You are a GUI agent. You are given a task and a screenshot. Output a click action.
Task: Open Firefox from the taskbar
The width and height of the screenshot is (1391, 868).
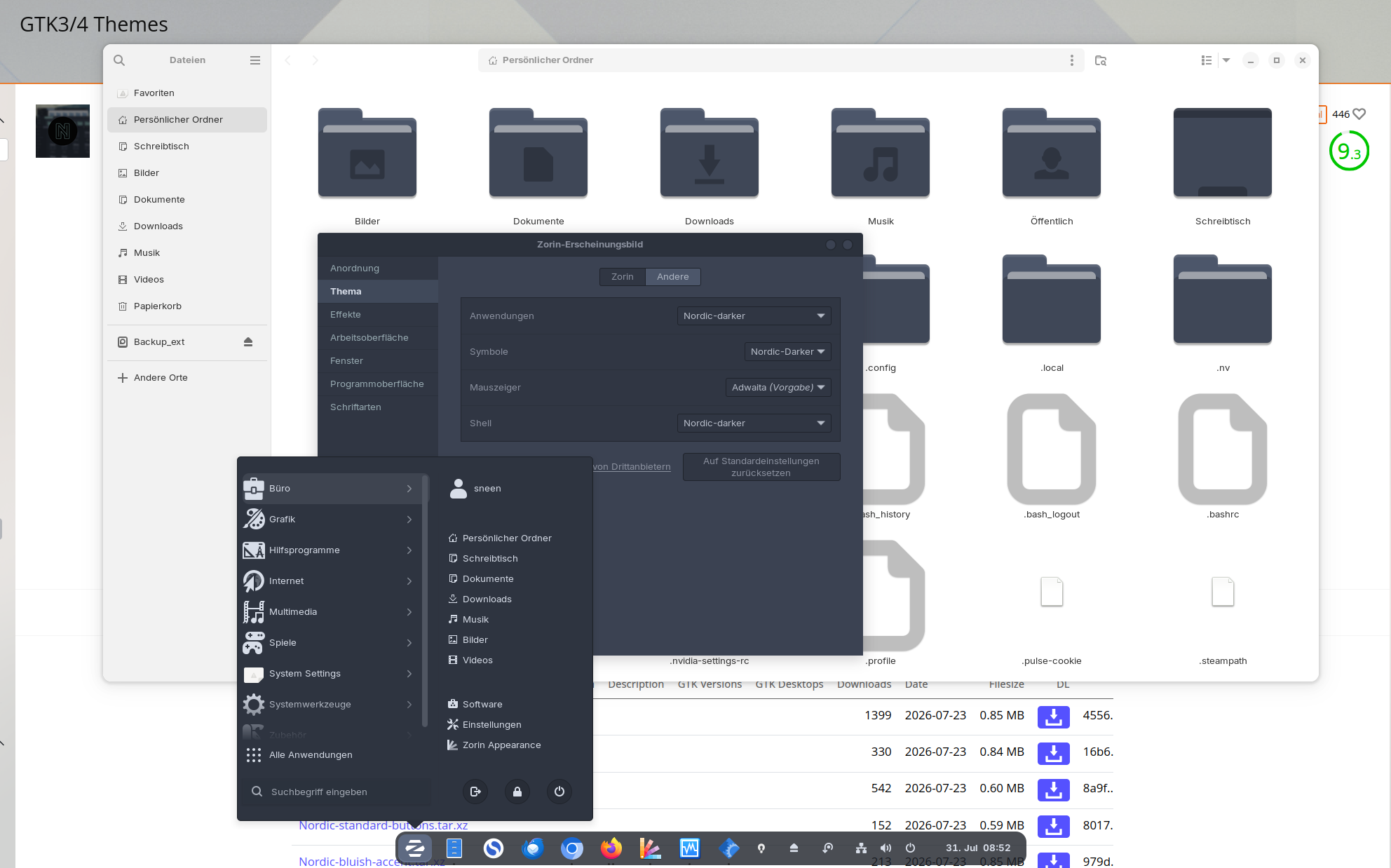pos(611,848)
